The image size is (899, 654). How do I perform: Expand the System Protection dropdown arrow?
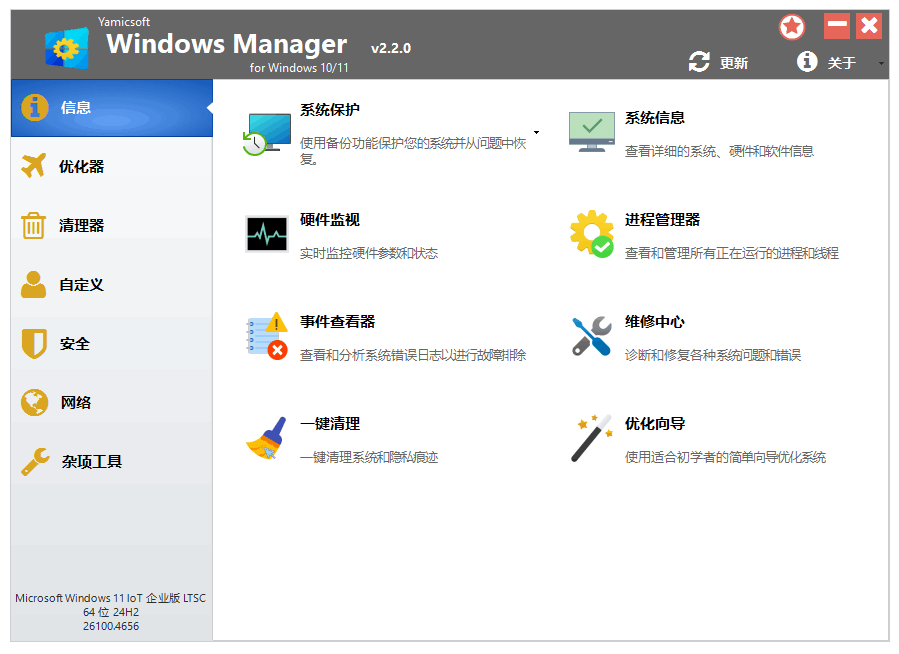536,132
